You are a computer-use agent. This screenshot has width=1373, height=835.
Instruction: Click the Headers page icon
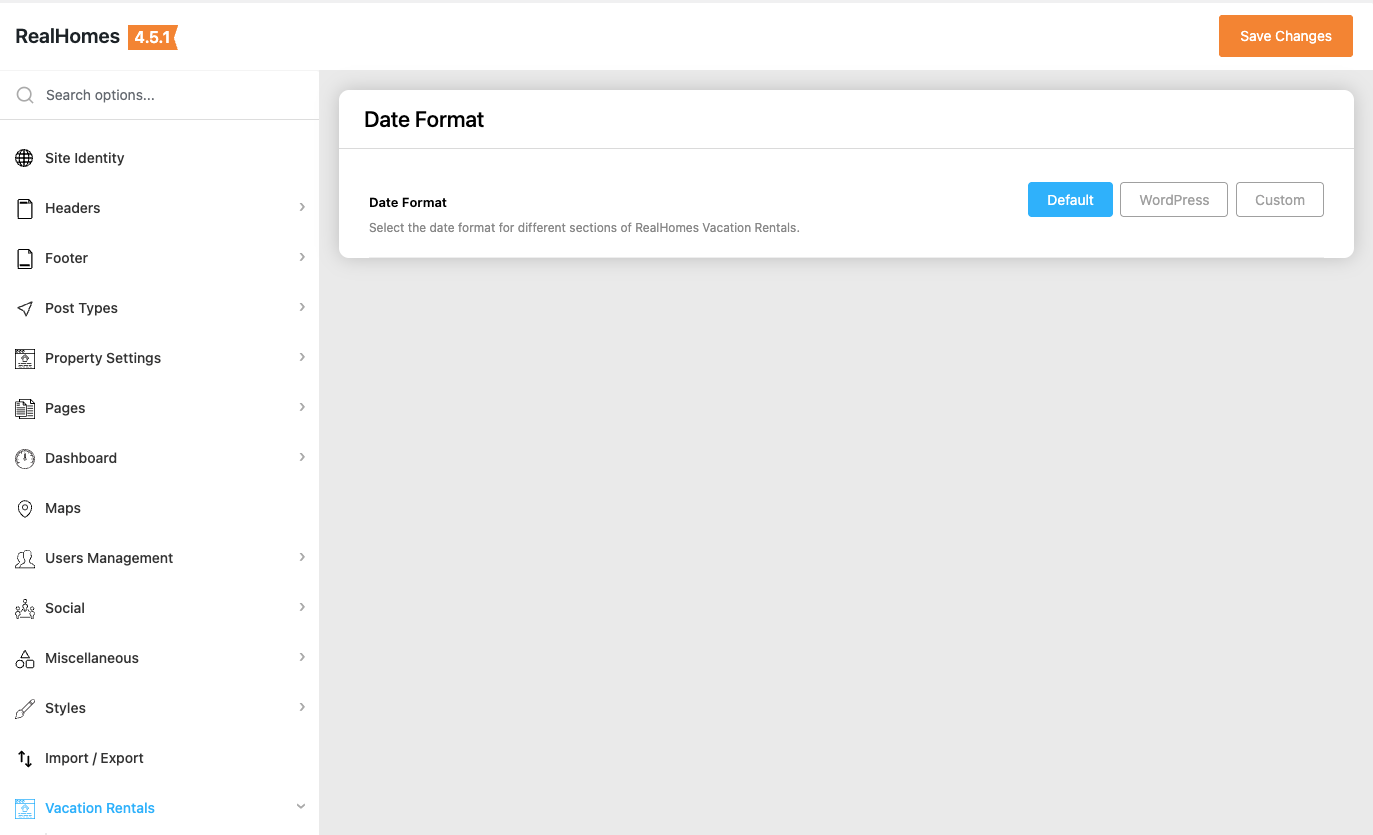click(24, 208)
